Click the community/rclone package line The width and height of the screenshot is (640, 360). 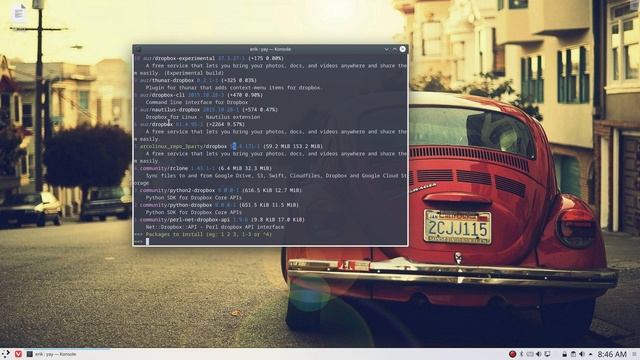[x=203, y=168]
